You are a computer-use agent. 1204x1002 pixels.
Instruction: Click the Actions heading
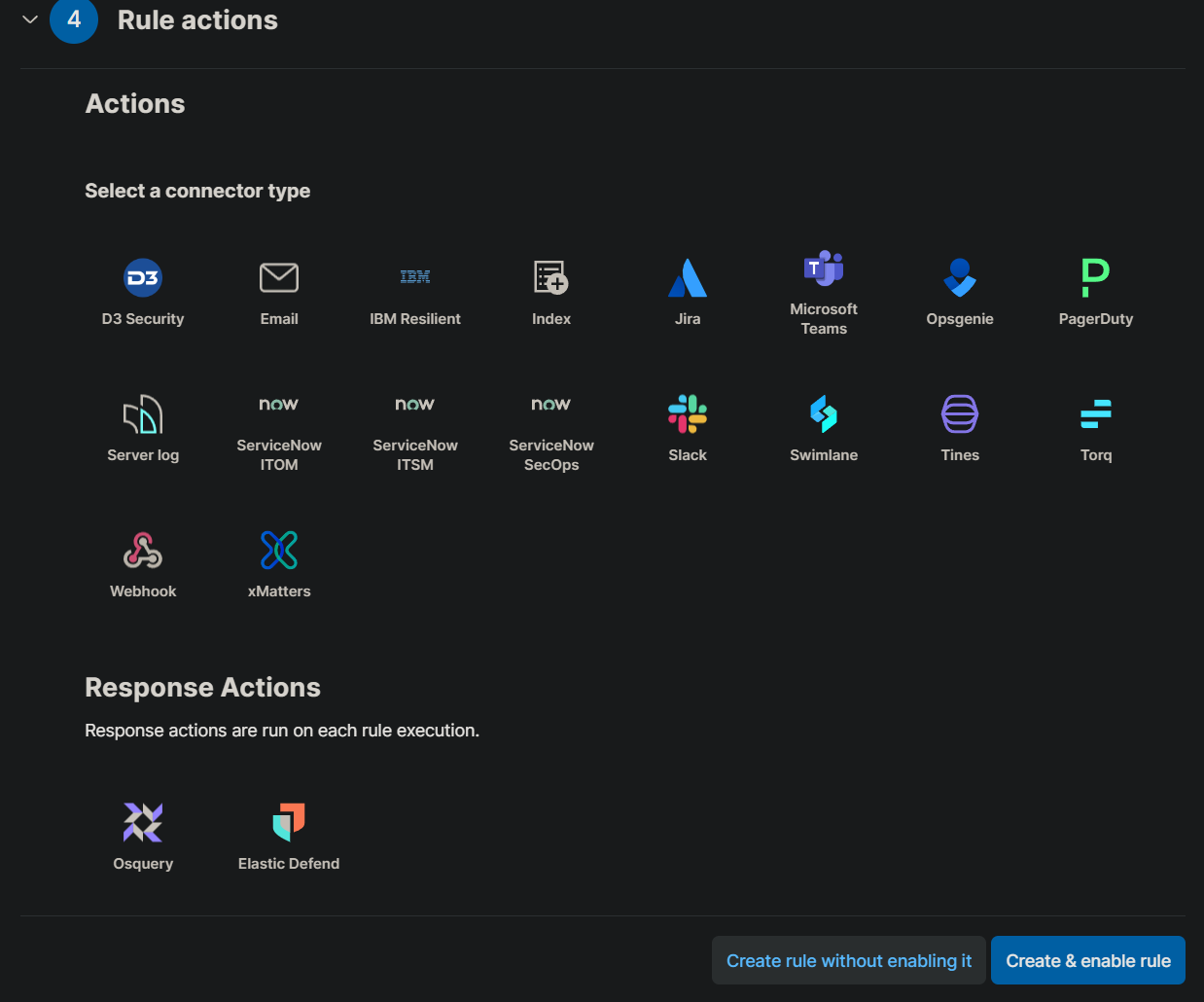click(135, 104)
